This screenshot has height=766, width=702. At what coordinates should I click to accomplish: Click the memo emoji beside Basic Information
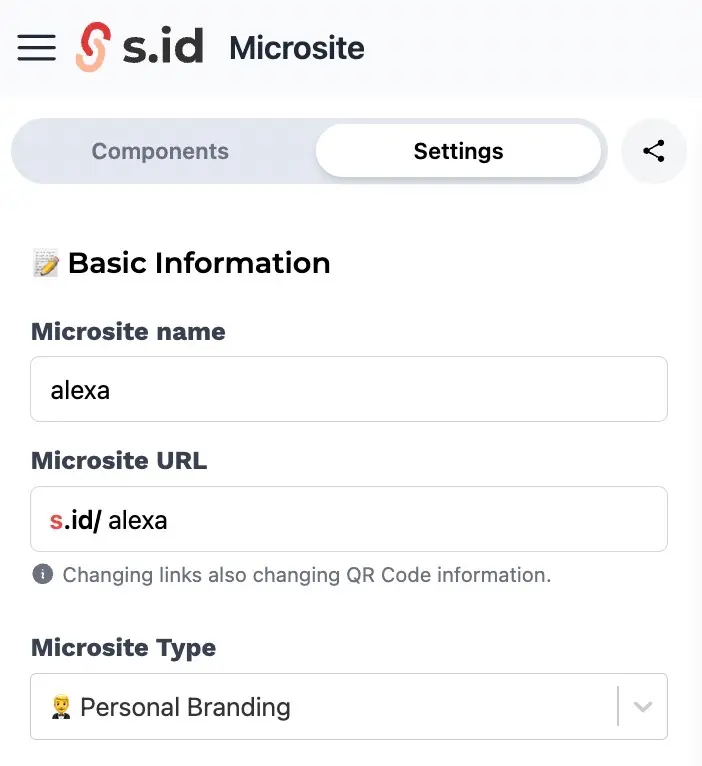coord(46,263)
